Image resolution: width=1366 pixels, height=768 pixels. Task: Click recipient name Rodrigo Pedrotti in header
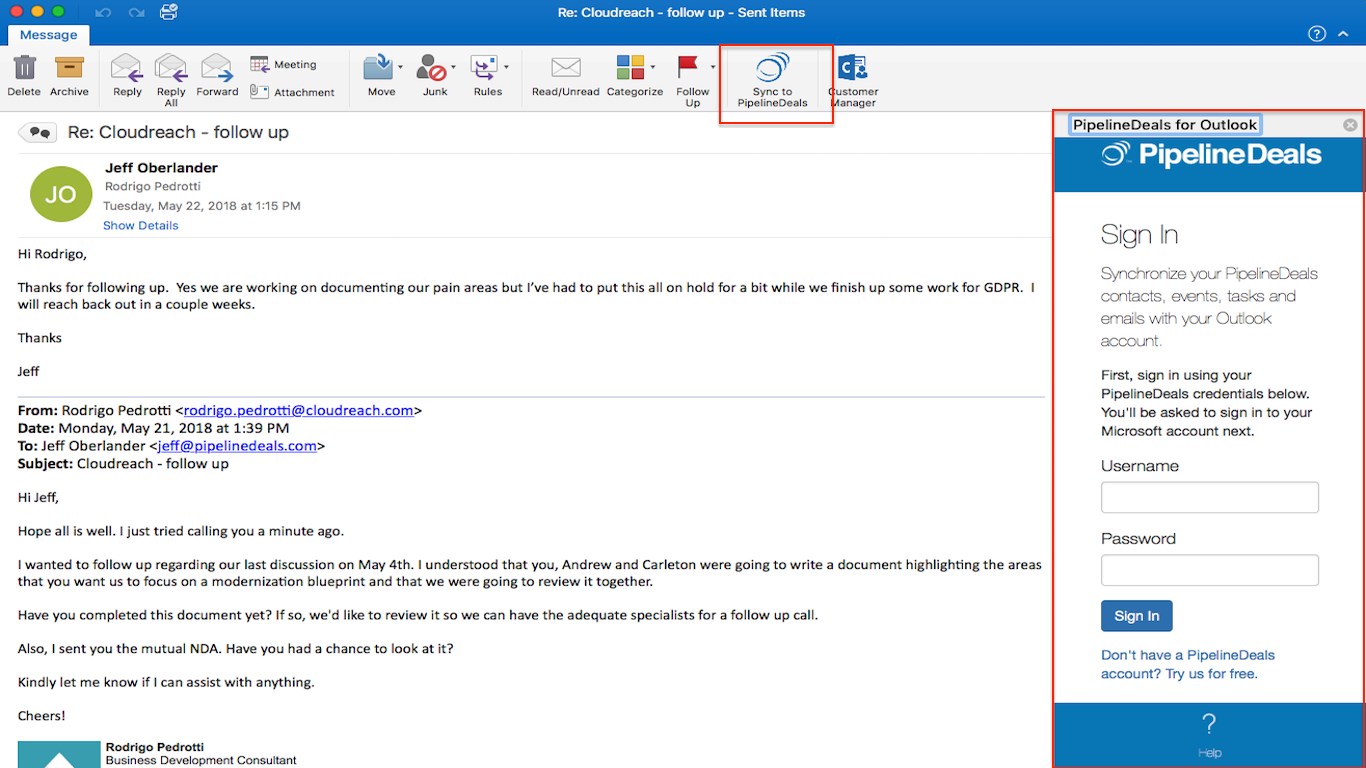[153, 186]
